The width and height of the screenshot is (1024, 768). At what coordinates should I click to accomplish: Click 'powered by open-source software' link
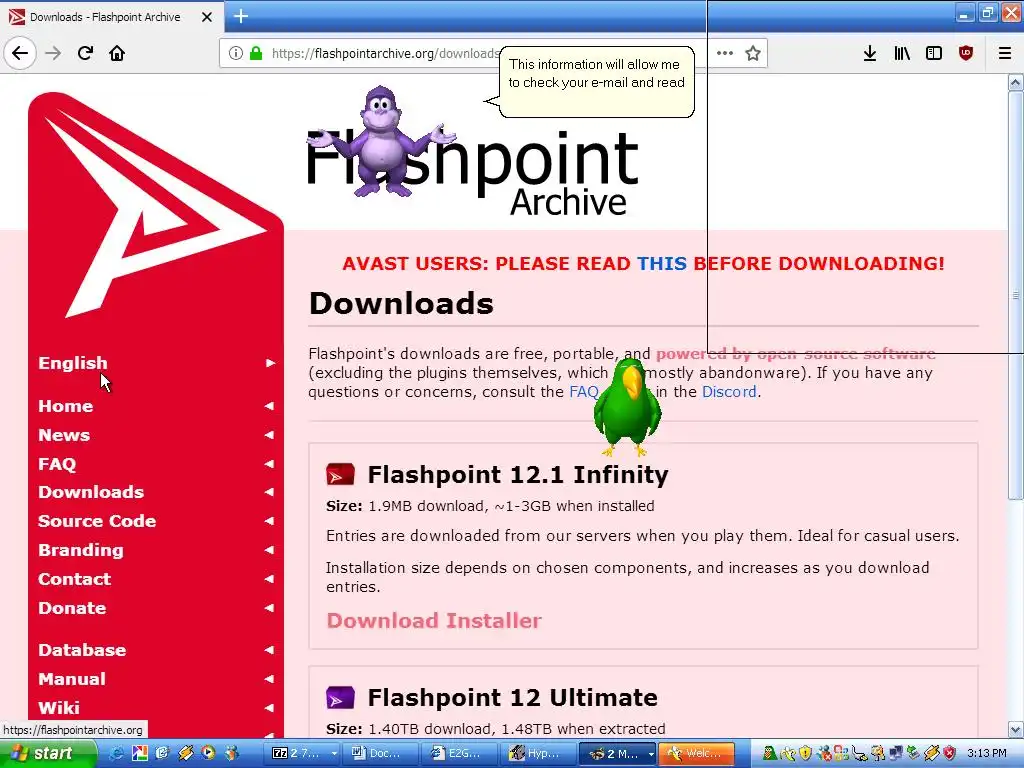click(x=795, y=353)
